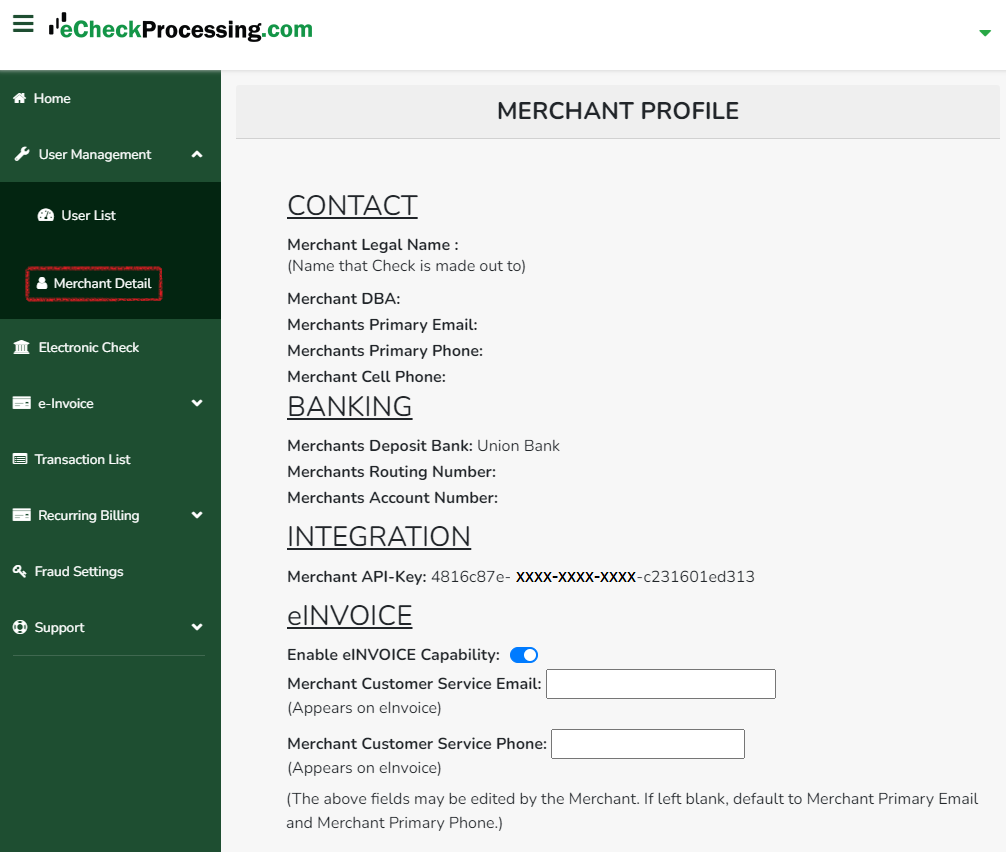Click the Support lifebuoy icon
This screenshot has width=1006, height=852.
[x=21, y=627]
